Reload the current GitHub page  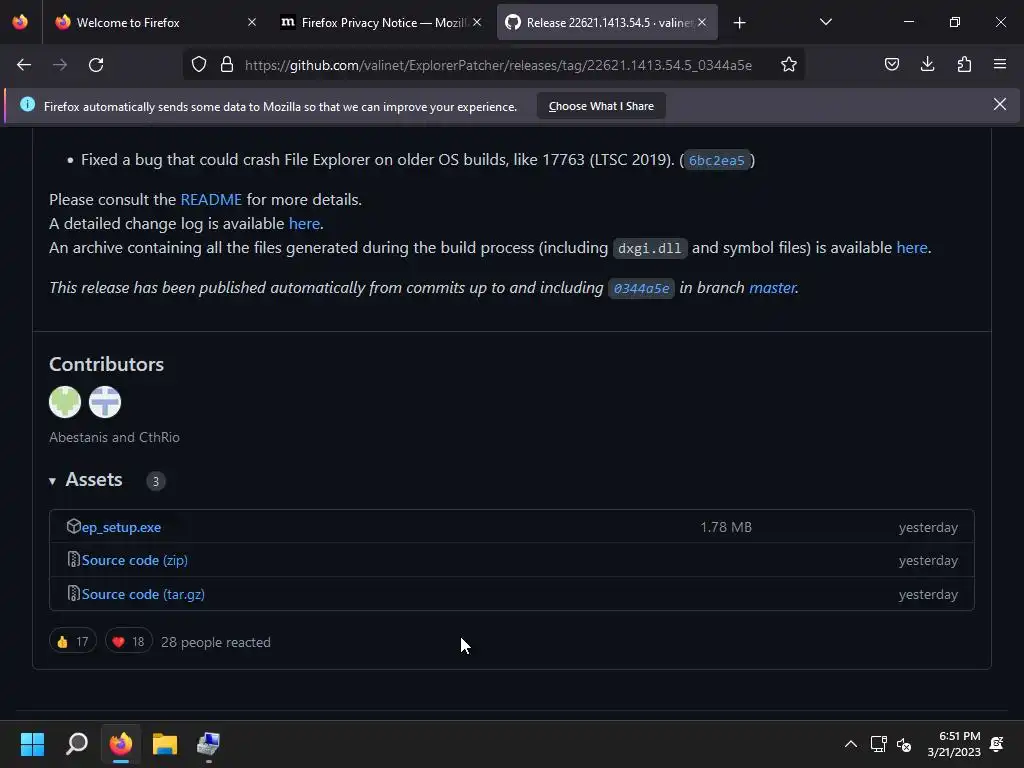click(96, 65)
